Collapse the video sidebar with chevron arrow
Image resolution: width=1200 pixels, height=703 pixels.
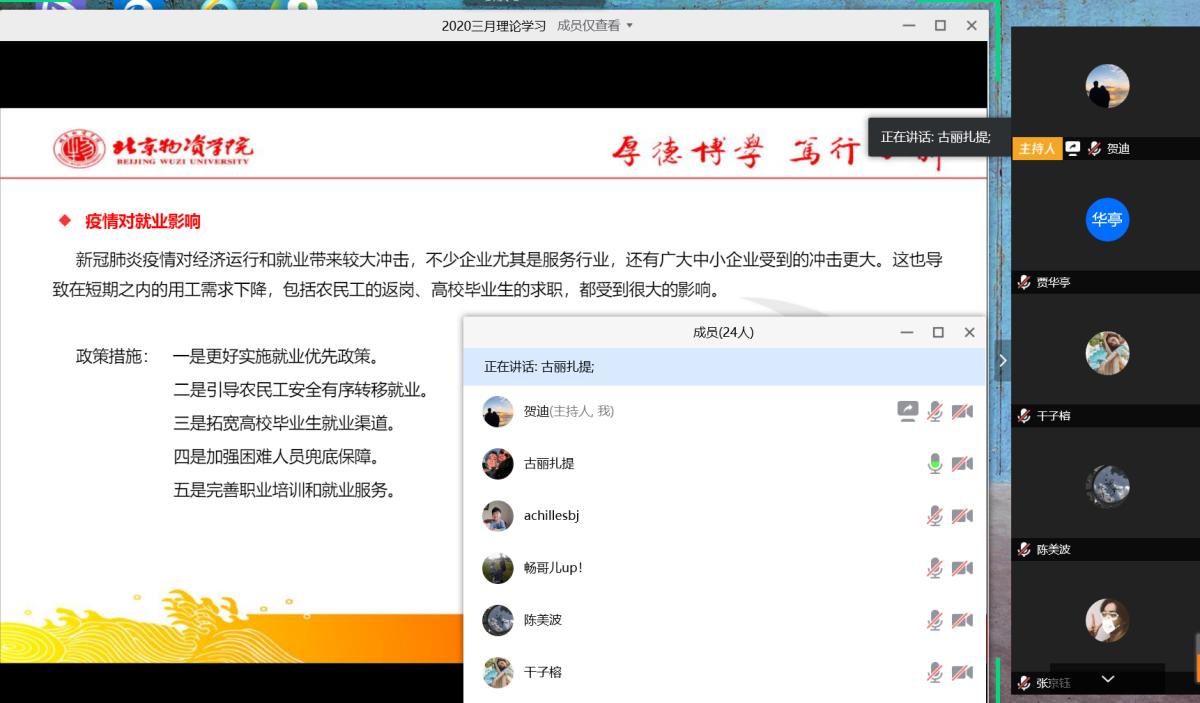(x=1003, y=359)
